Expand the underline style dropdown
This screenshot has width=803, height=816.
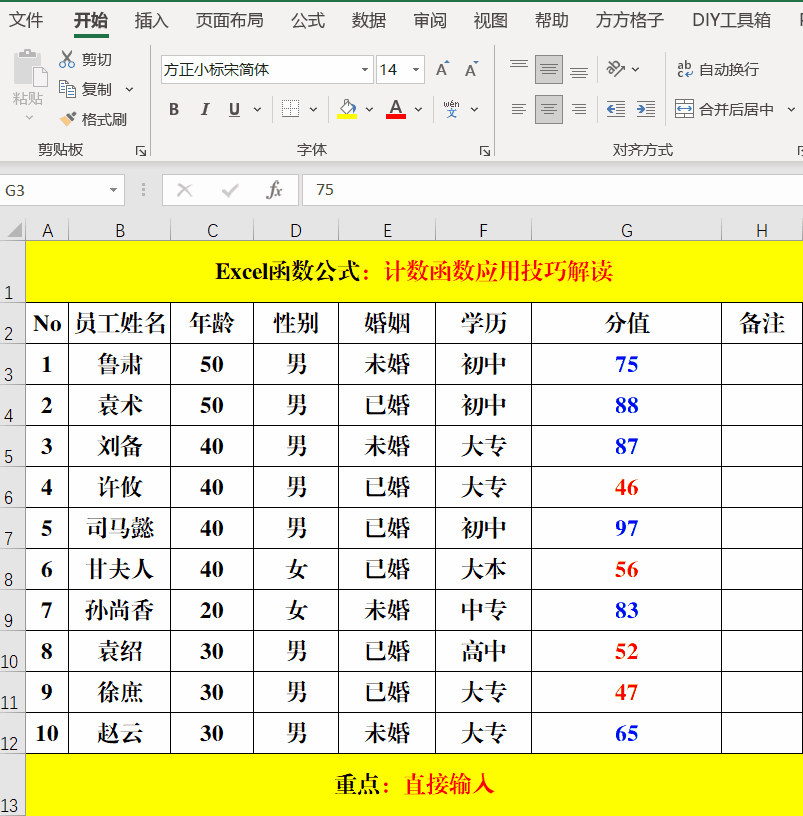pos(257,109)
